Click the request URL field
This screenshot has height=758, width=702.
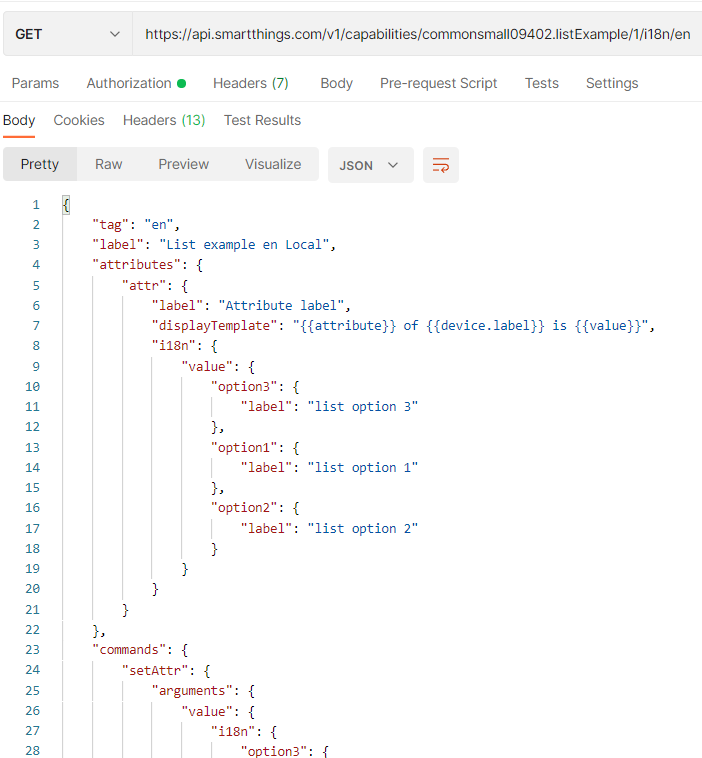417,34
